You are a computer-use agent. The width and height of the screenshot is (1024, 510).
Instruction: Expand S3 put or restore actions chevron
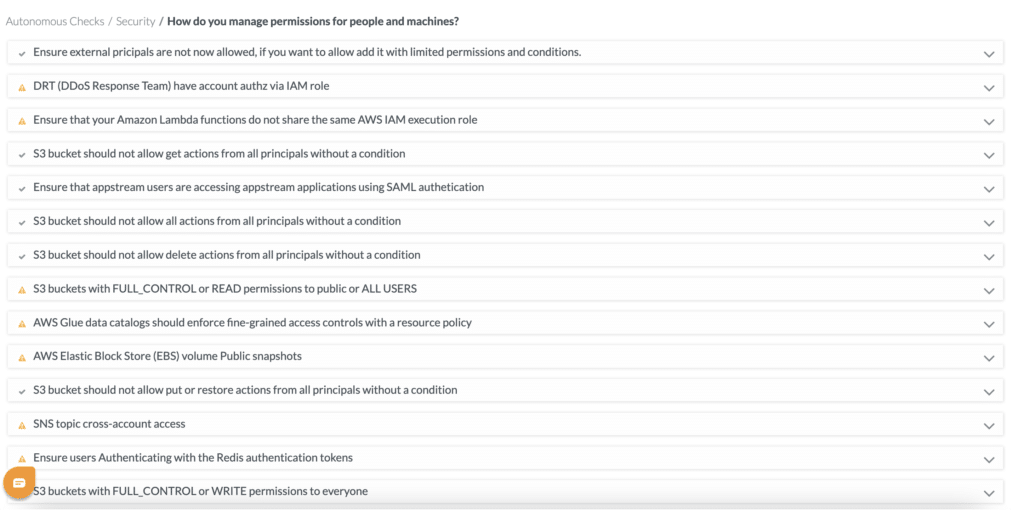click(988, 391)
